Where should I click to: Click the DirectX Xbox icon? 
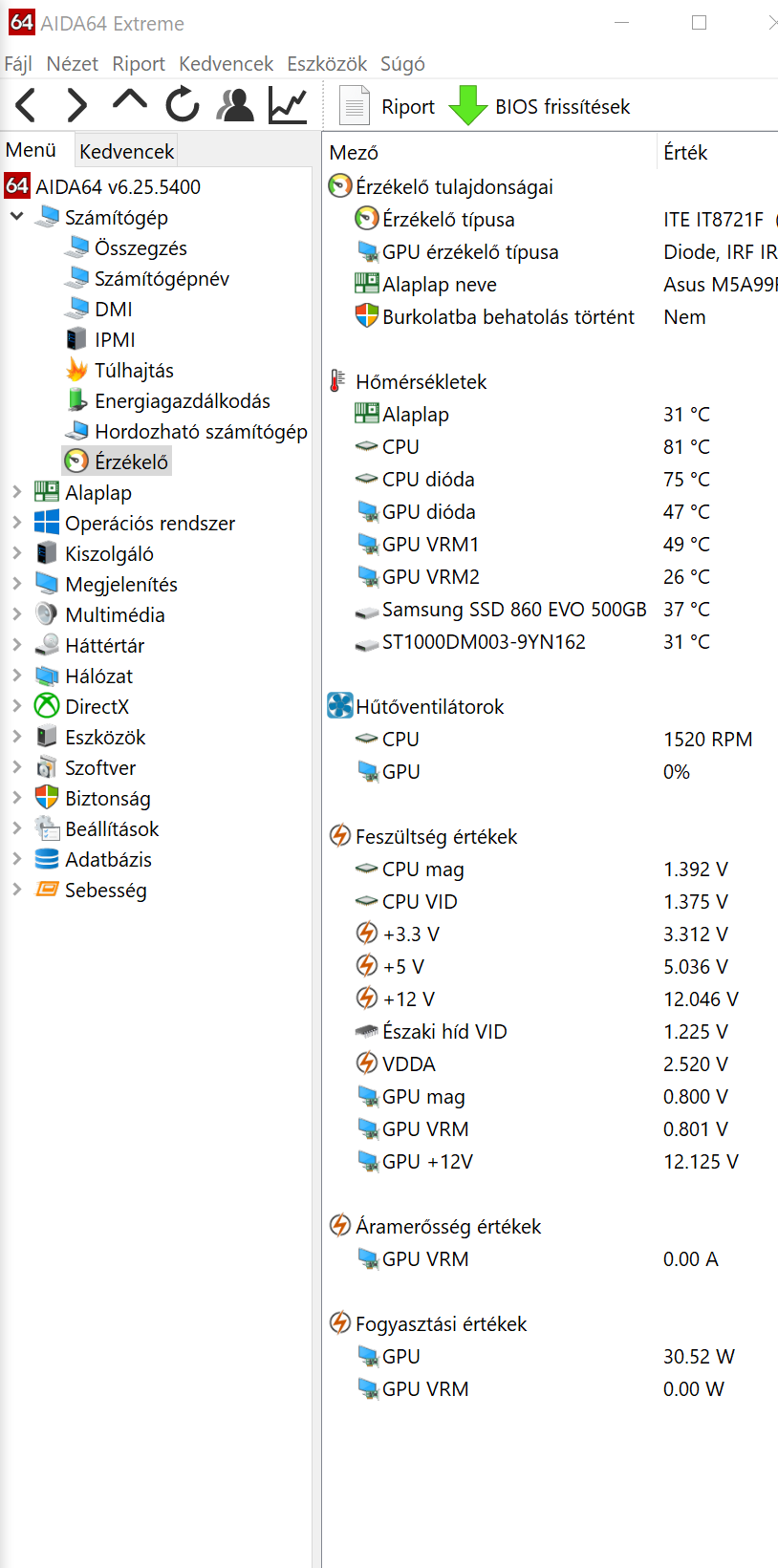point(47,706)
